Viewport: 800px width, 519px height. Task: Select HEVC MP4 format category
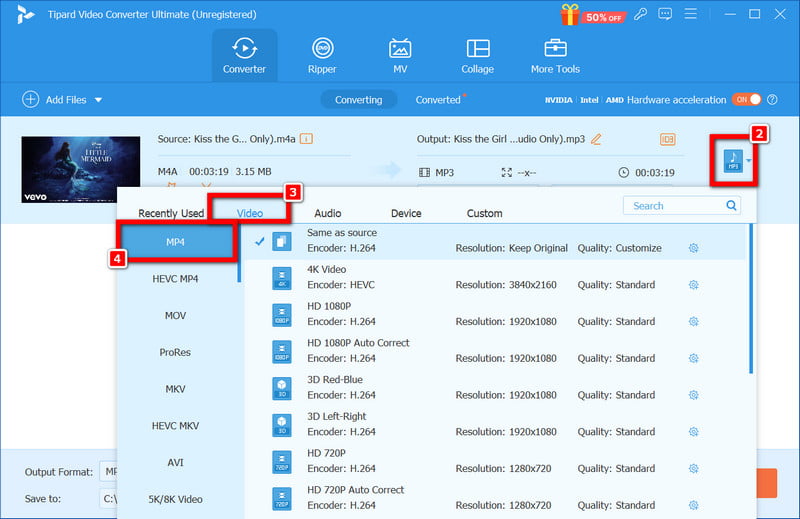pyautogui.click(x=176, y=279)
